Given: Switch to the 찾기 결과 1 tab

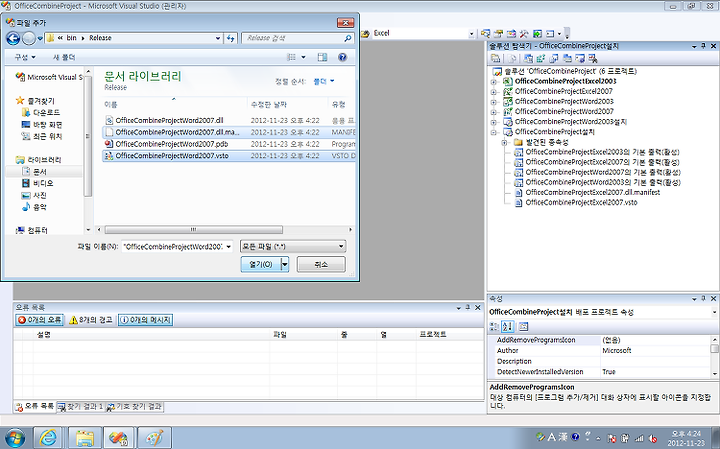Looking at the screenshot, I should tap(80, 407).
